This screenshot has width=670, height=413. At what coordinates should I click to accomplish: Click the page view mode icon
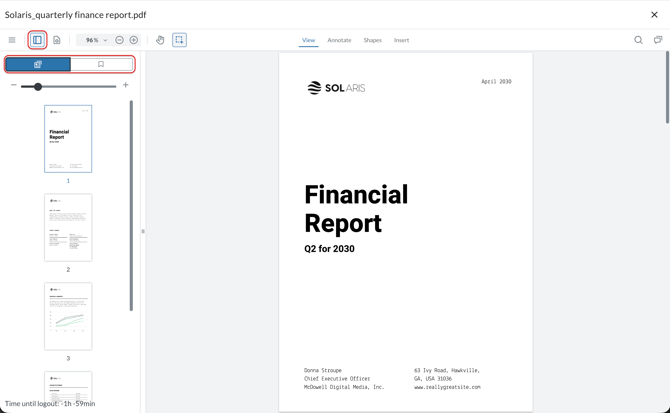57,40
